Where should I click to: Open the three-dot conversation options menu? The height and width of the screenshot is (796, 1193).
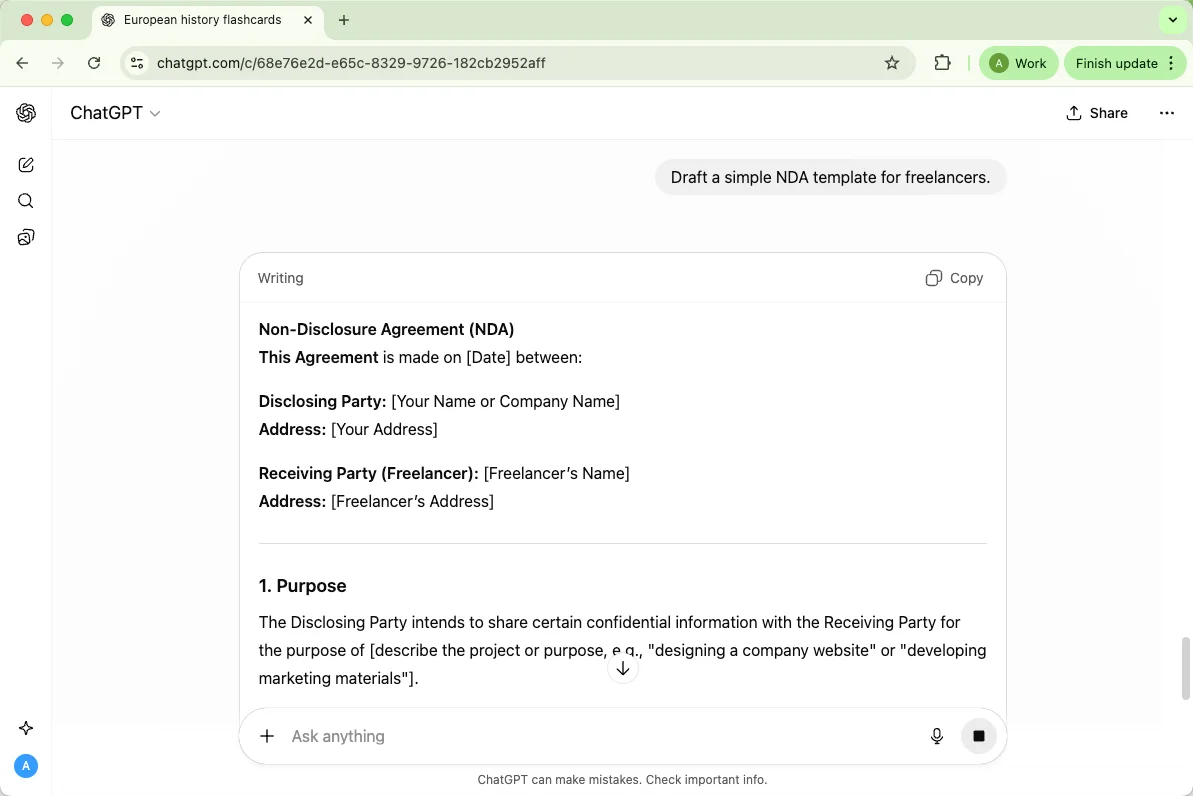pos(1166,113)
